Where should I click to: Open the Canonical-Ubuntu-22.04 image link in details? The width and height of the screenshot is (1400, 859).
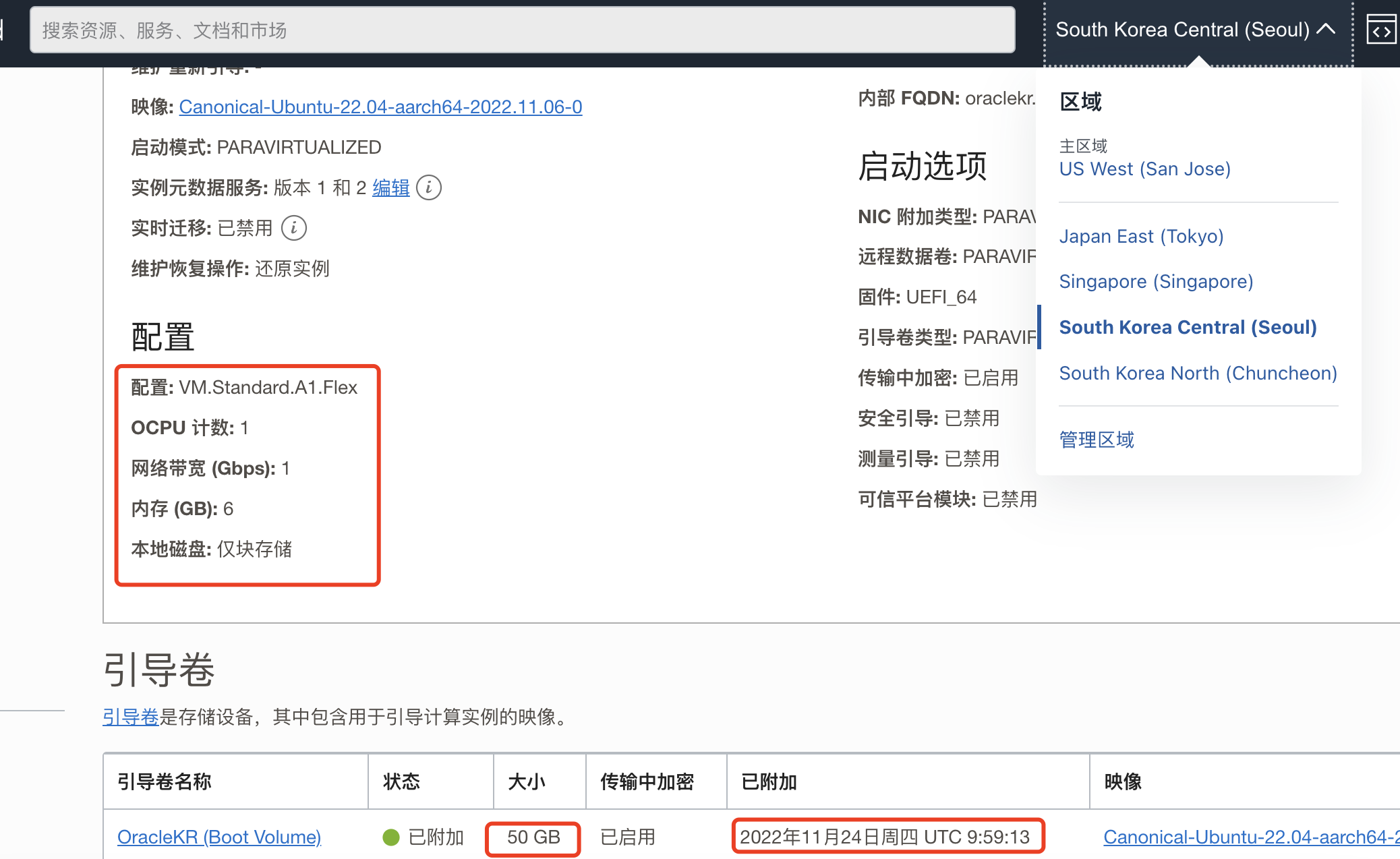[x=380, y=107]
